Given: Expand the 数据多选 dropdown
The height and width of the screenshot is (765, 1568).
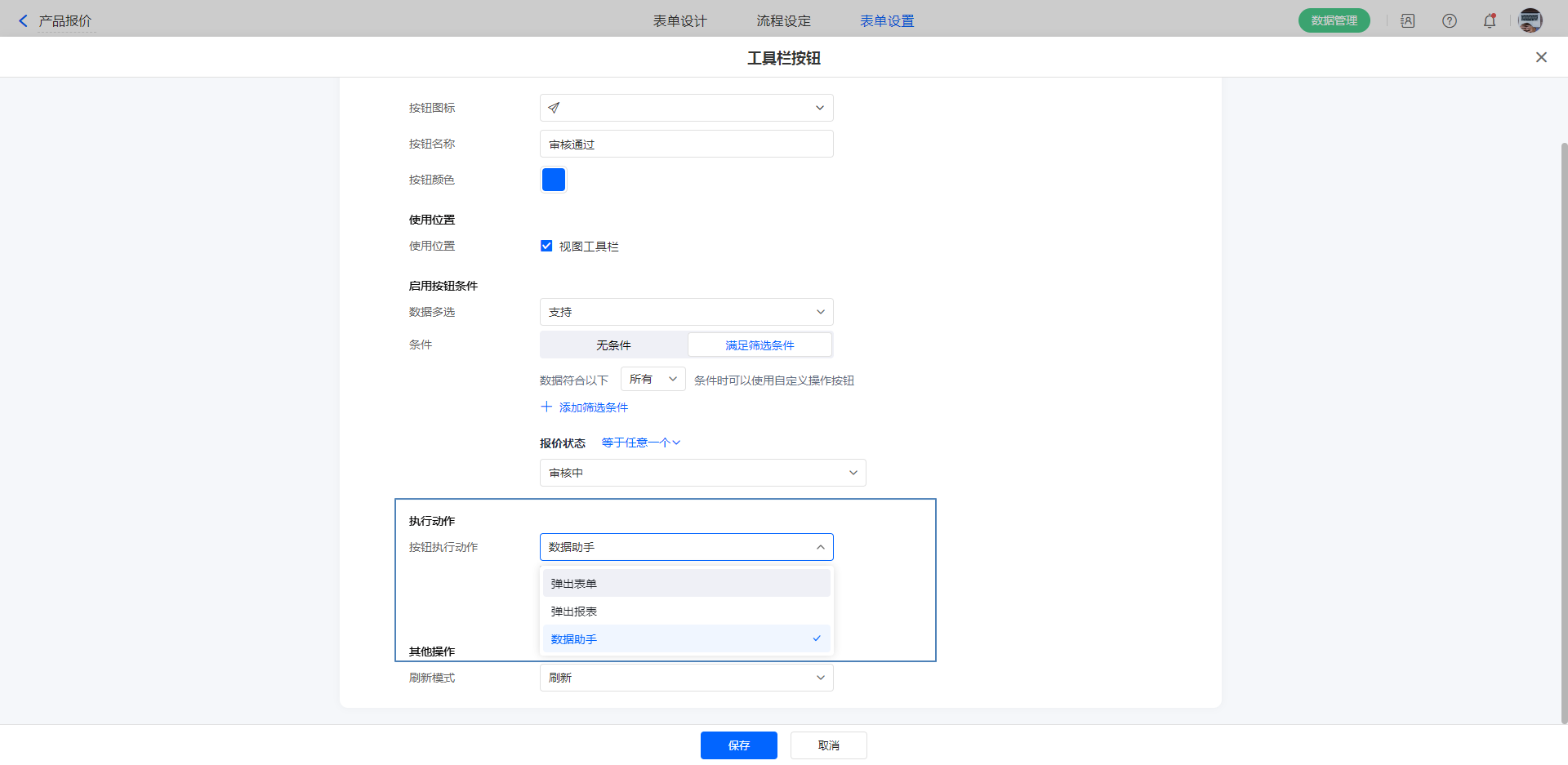Looking at the screenshot, I should (686, 312).
